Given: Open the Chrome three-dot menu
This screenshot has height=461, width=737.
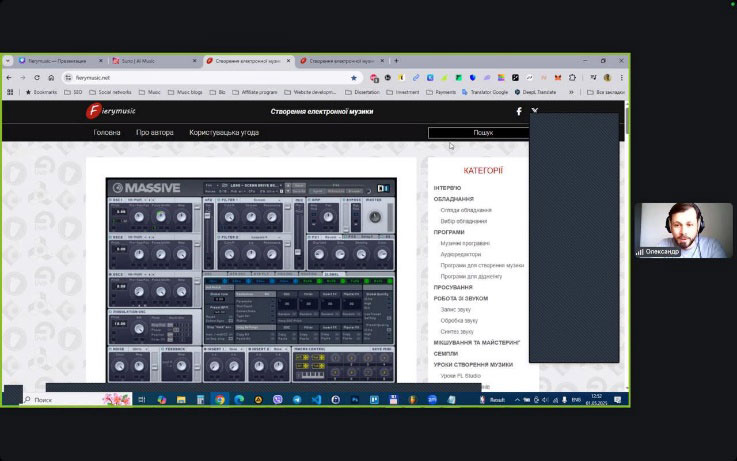Looking at the screenshot, I should tap(621, 78).
